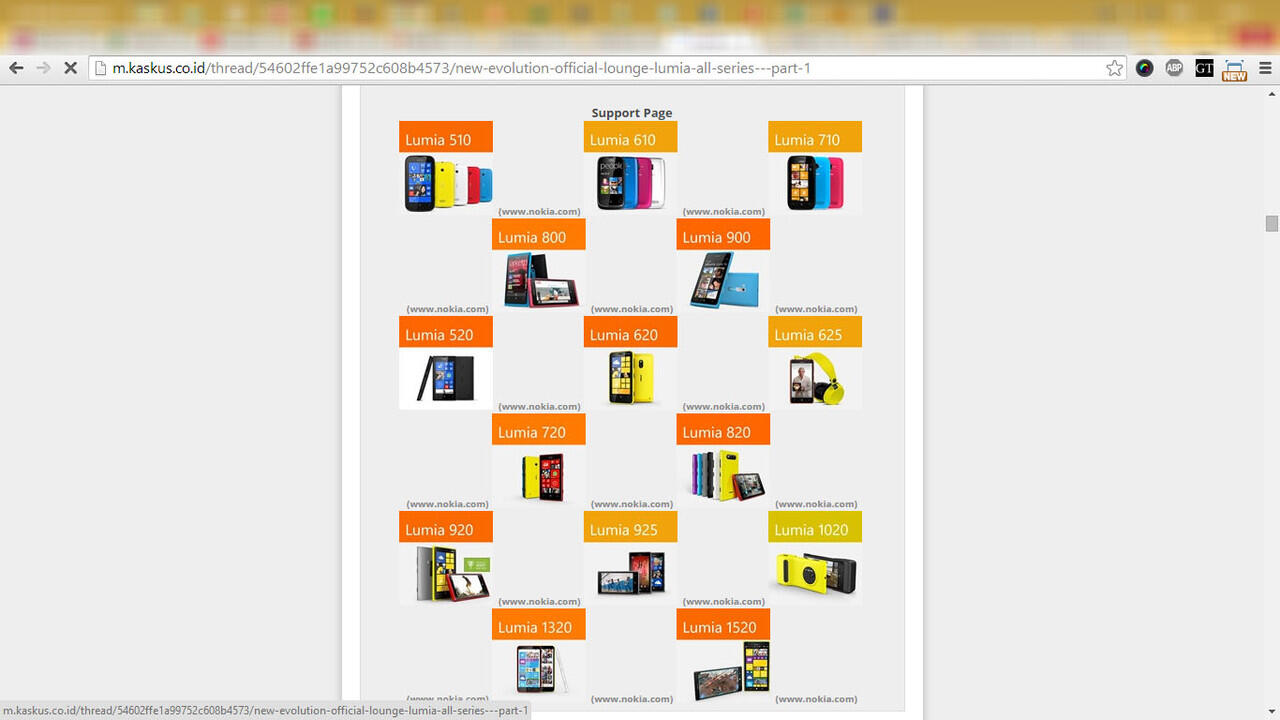Open the Lumia 710 support tile

[x=814, y=167]
